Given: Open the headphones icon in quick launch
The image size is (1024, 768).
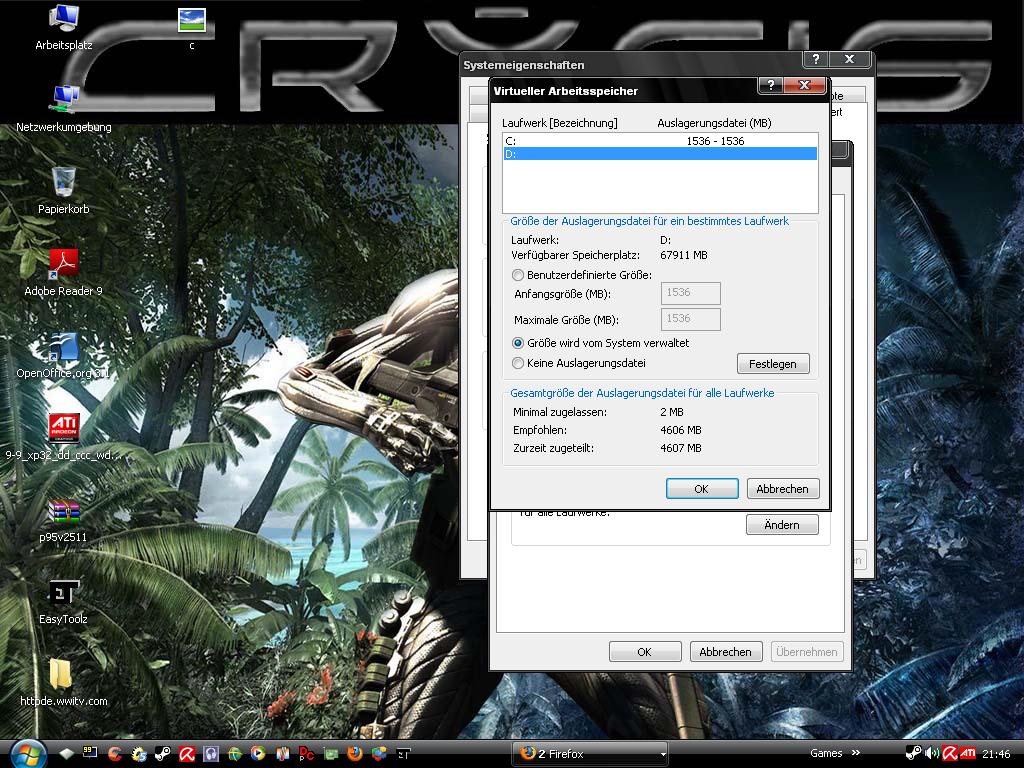Looking at the screenshot, I should 210,754.
